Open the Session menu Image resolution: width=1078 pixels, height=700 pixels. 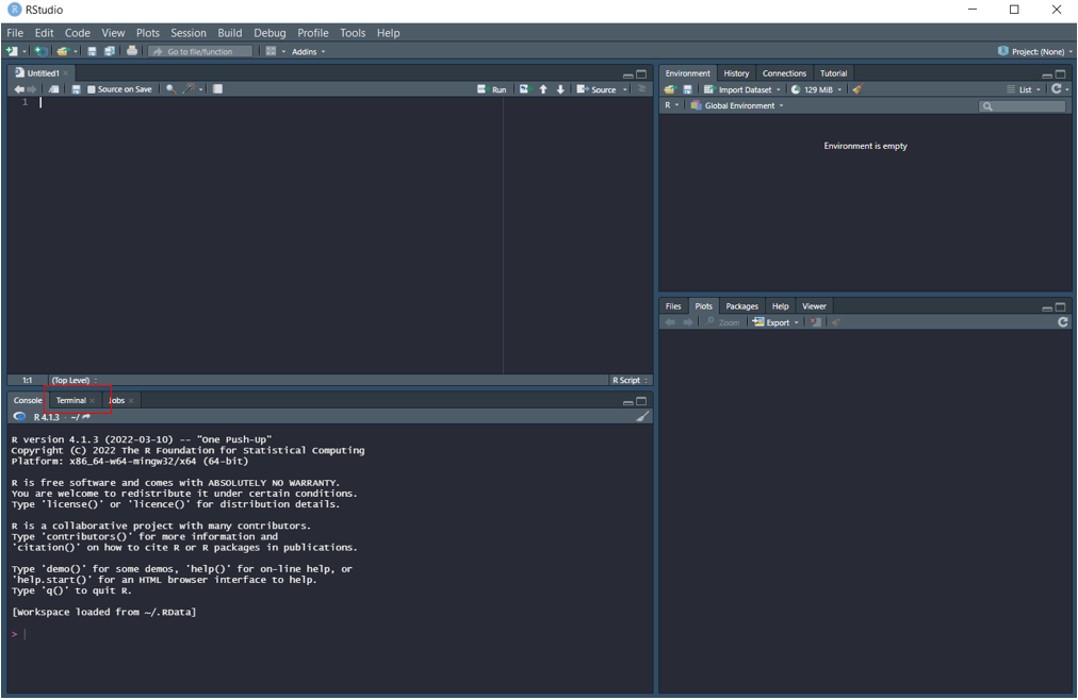coord(188,33)
